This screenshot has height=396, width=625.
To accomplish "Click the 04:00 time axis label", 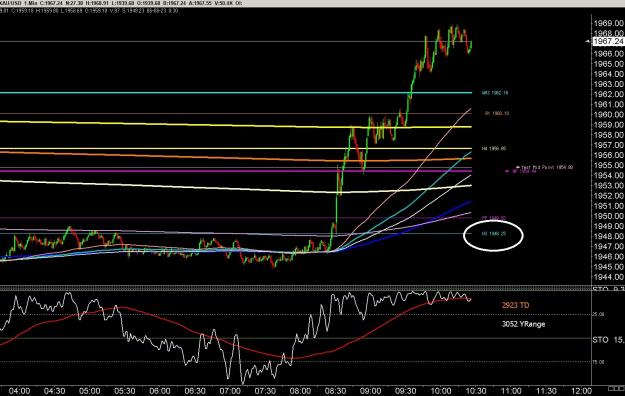I will (19, 391).
